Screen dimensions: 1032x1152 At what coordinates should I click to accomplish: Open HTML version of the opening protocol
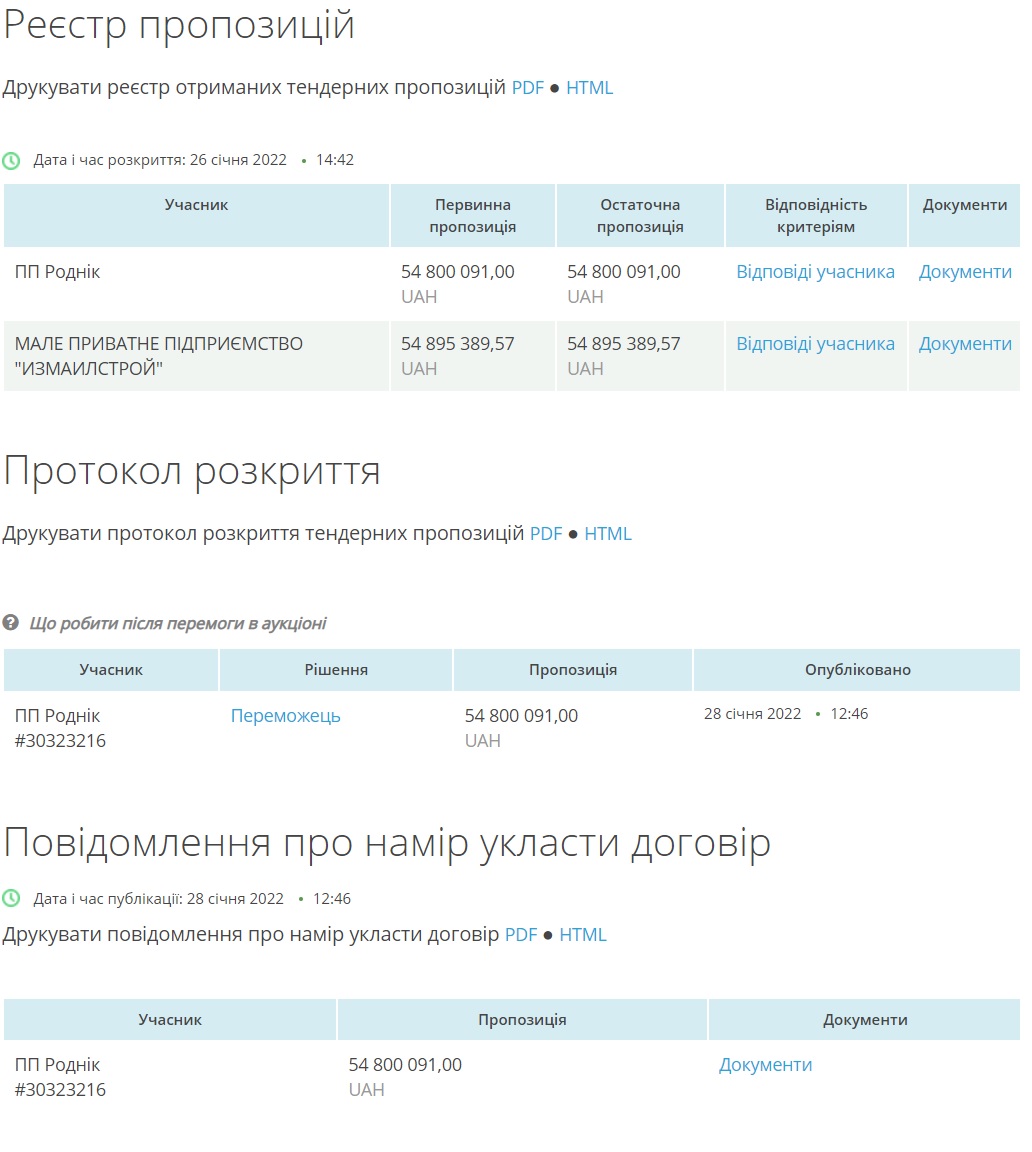608,534
